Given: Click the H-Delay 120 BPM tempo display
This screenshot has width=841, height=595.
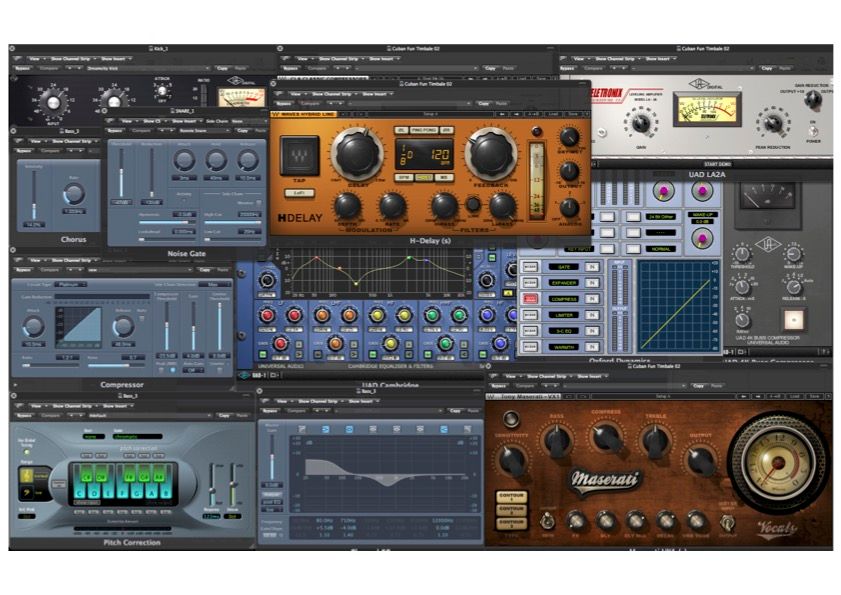Looking at the screenshot, I should tap(424, 156).
